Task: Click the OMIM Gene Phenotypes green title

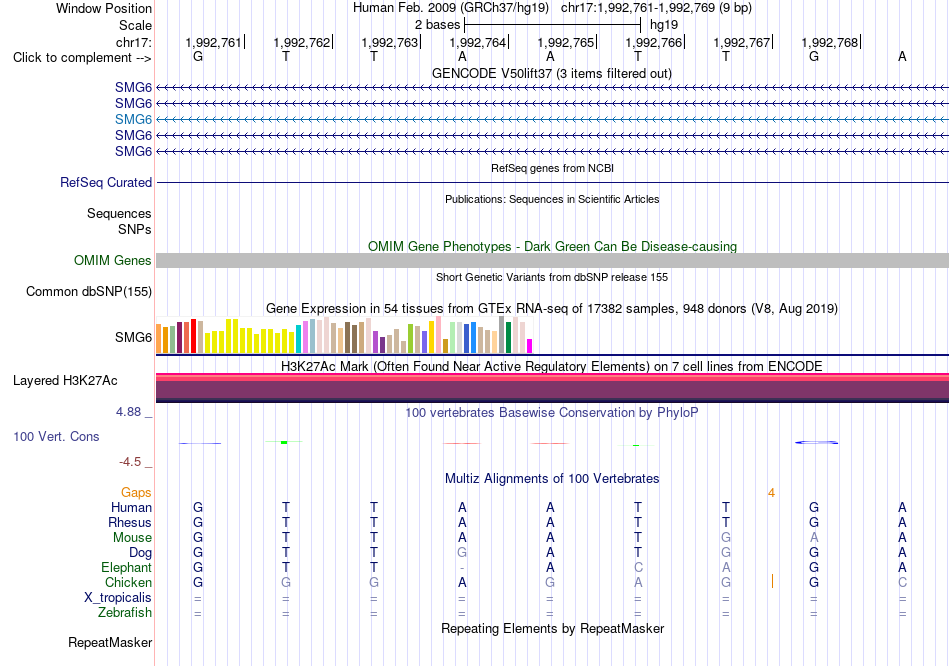Action: [x=552, y=246]
